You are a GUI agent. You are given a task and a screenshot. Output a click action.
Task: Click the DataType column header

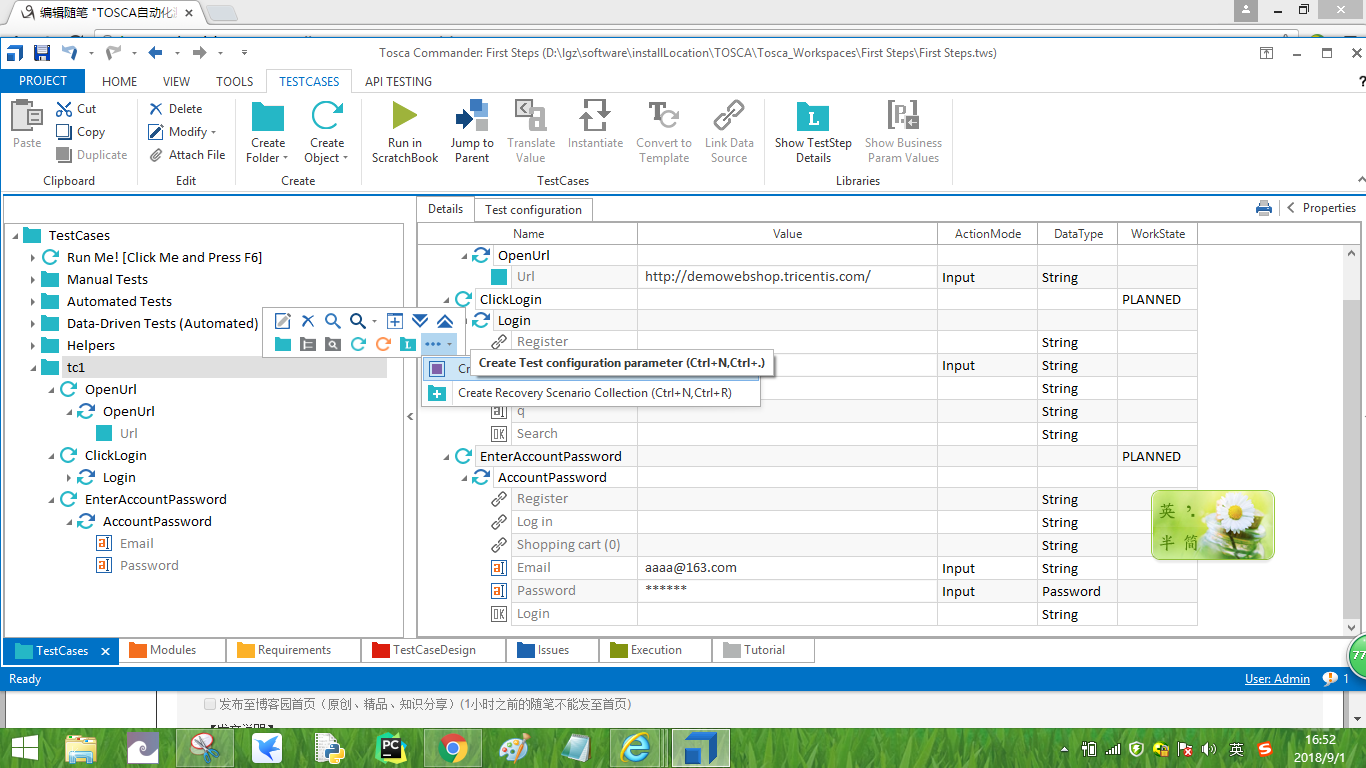click(x=1078, y=234)
